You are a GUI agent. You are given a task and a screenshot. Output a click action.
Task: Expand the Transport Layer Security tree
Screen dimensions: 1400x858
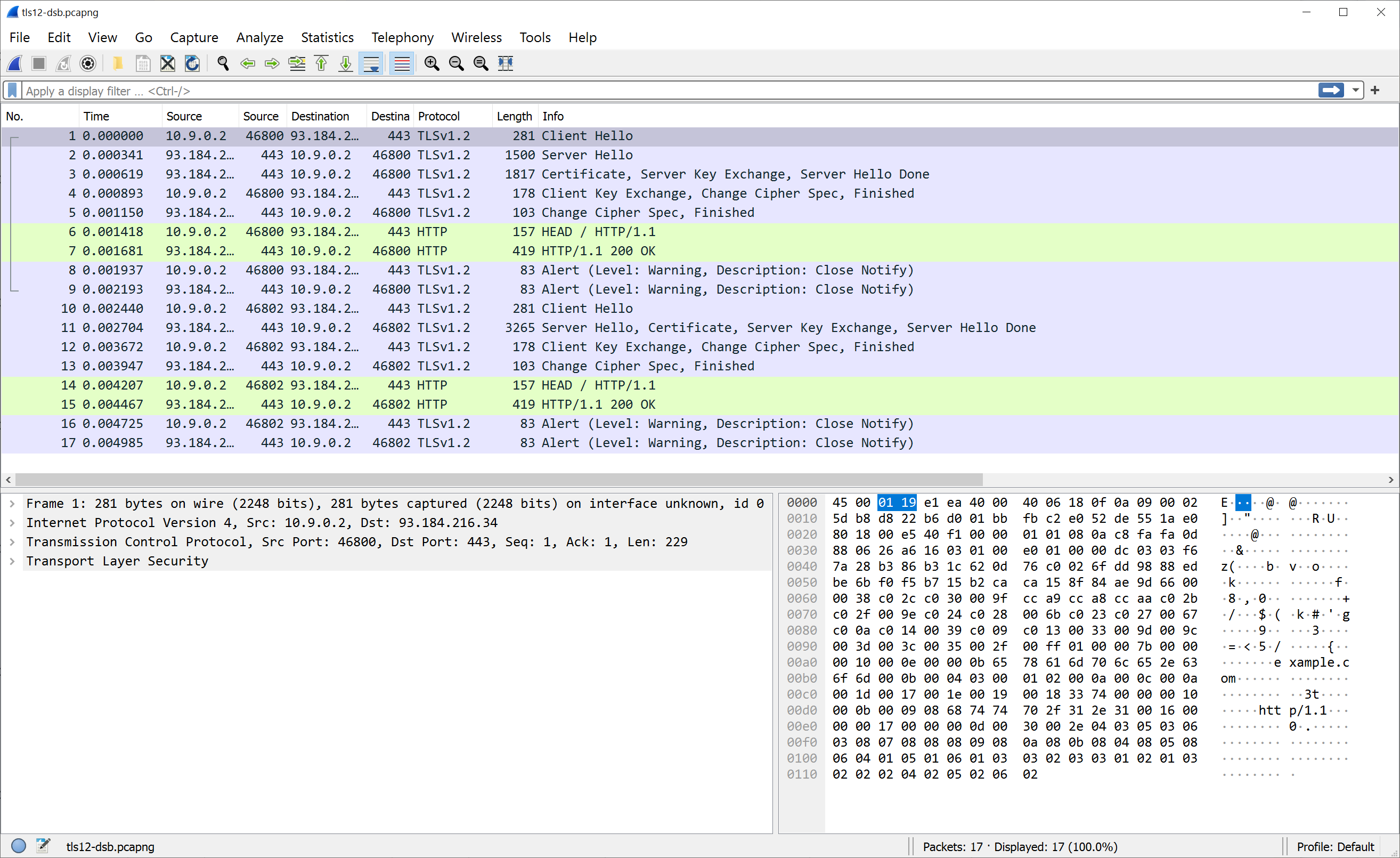[x=12, y=561]
